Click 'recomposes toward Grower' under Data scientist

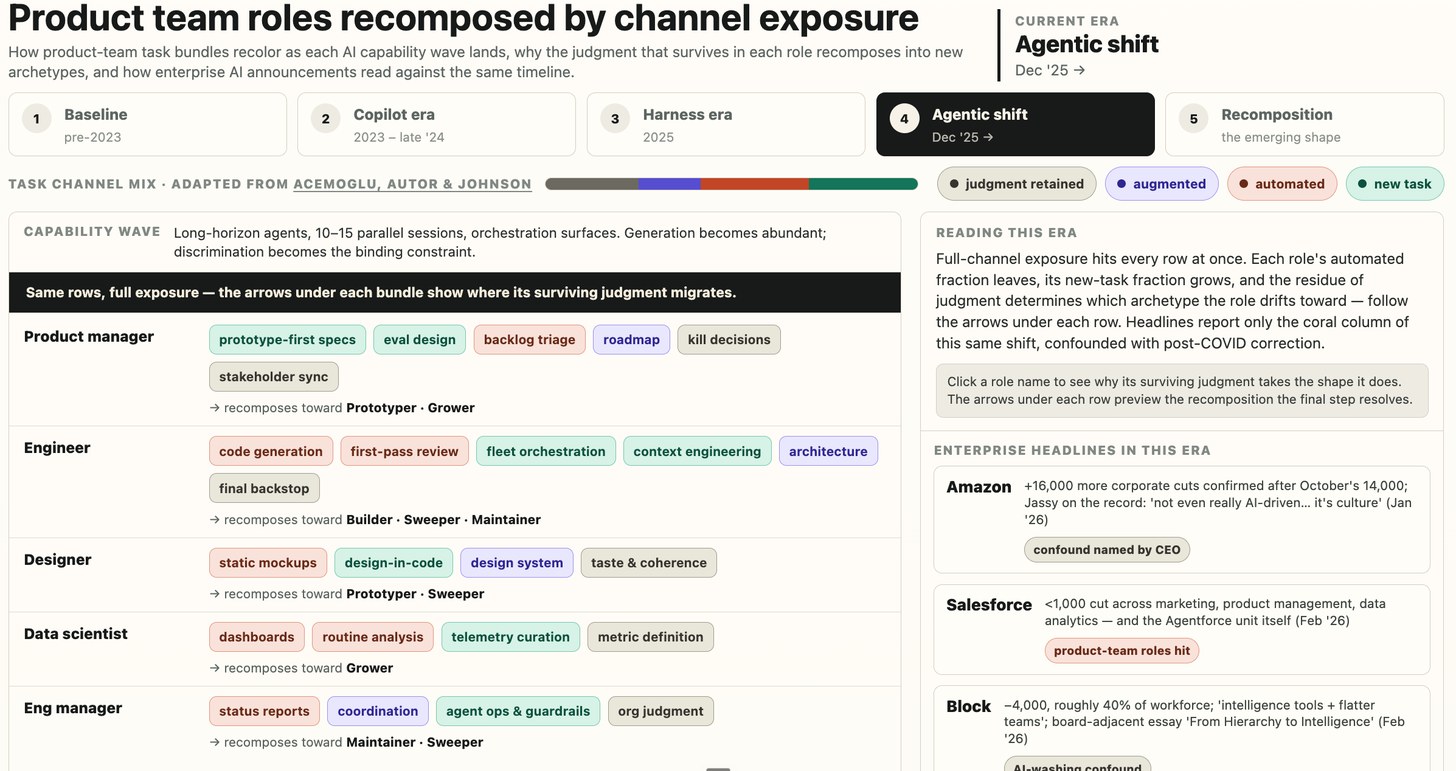pyautogui.click(x=301, y=668)
